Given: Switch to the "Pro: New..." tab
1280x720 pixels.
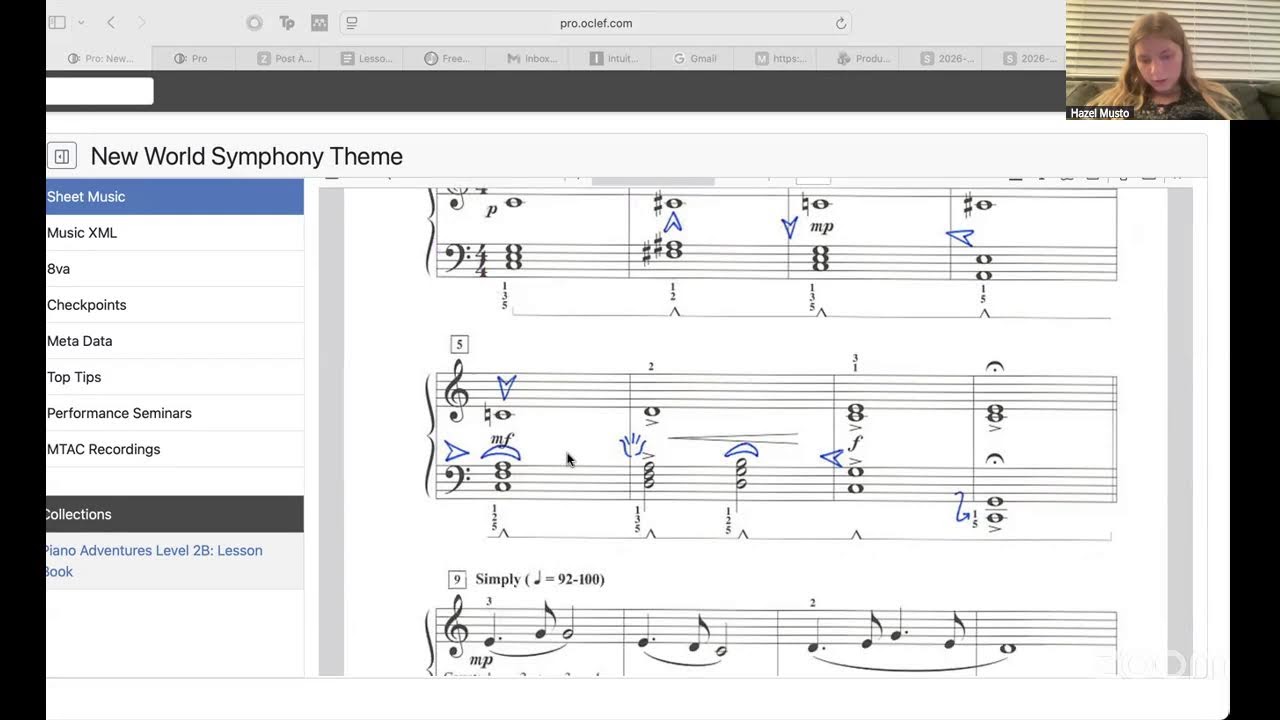Looking at the screenshot, I should [x=100, y=58].
